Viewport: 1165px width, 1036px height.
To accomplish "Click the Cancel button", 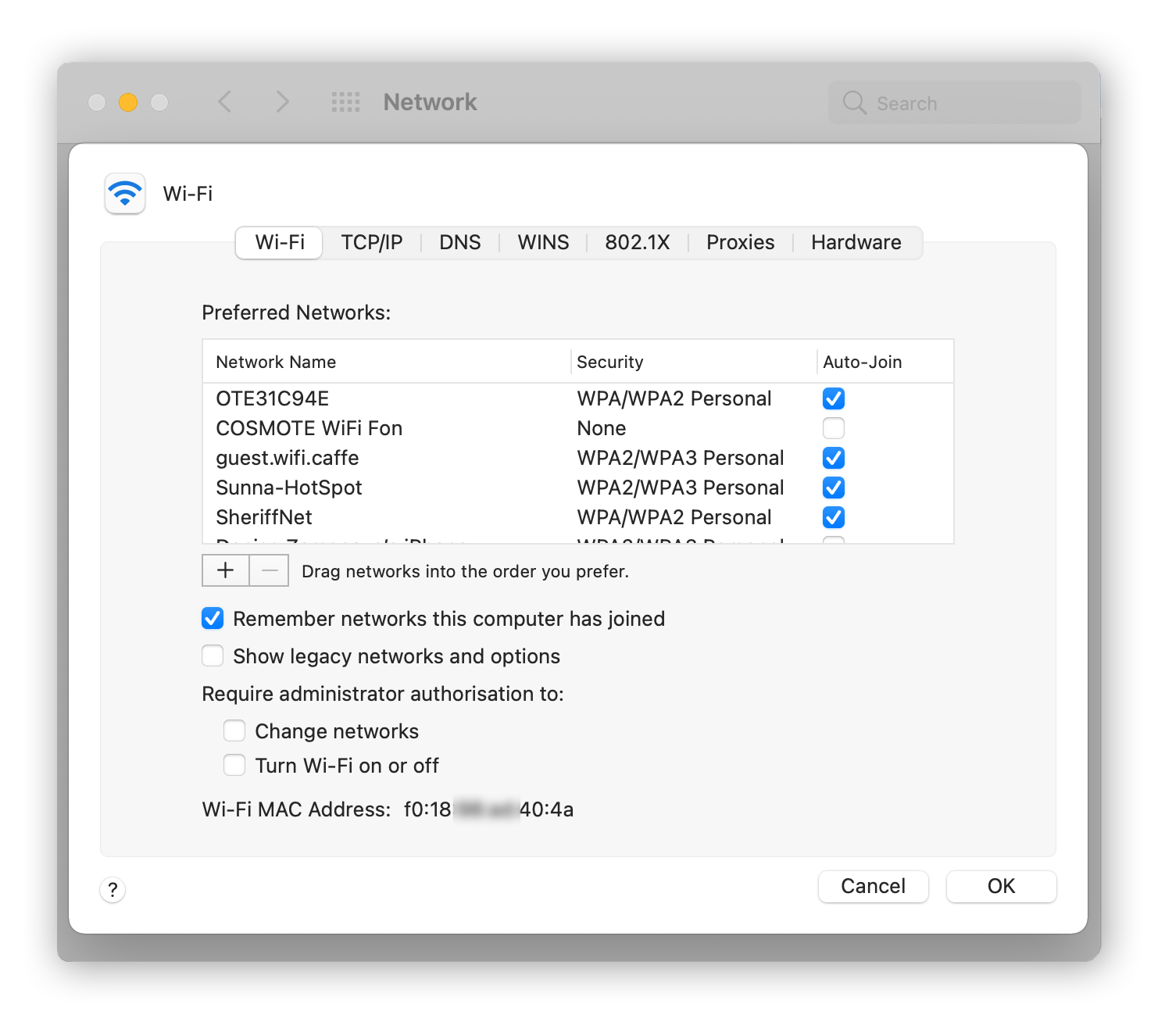I will (x=873, y=886).
